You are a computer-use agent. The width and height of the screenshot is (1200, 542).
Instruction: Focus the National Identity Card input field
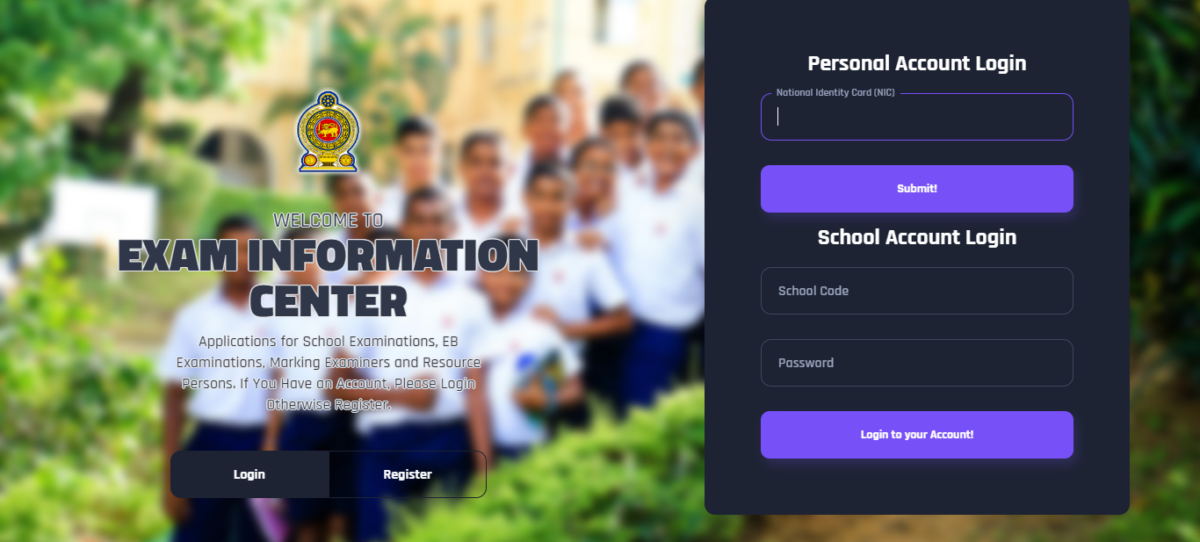[917, 117]
